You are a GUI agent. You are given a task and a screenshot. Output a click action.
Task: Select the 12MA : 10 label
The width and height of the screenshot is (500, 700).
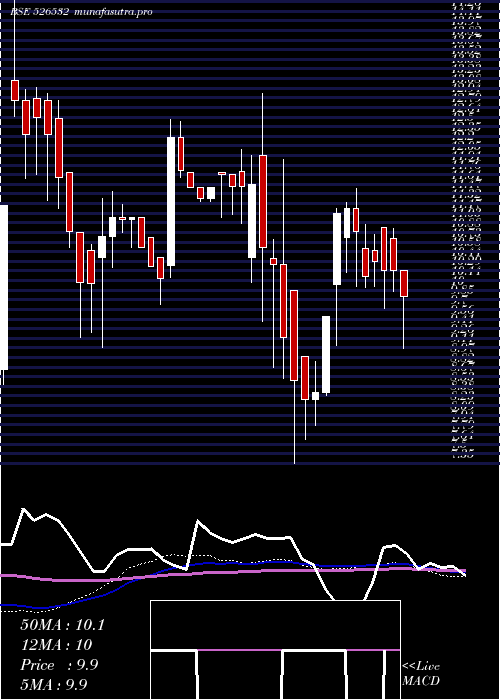click(x=56, y=645)
